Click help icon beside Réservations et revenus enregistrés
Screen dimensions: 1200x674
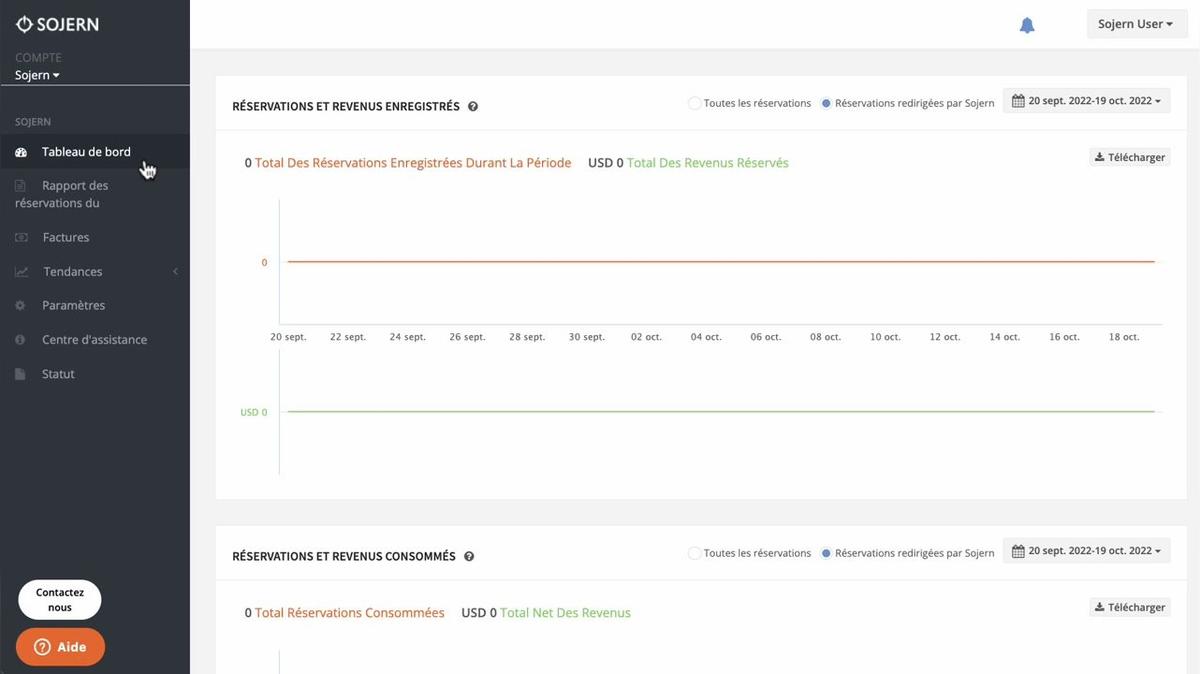click(x=473, y=106)
